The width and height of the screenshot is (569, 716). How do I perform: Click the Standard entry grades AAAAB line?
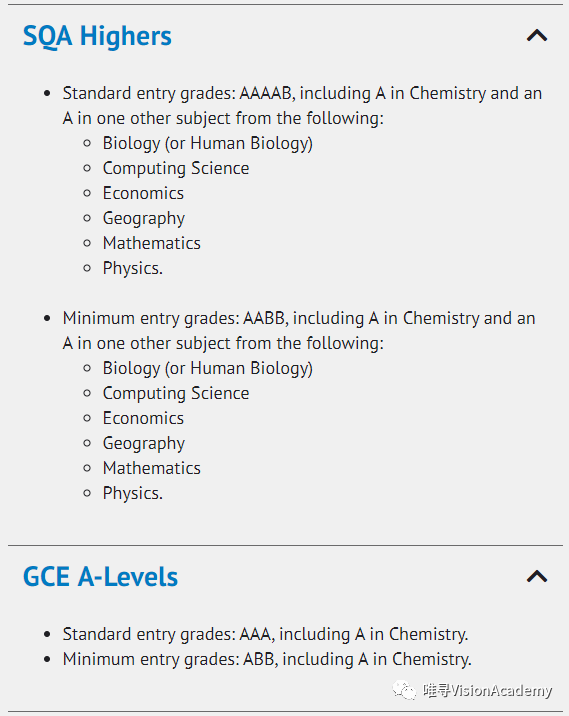302,105
